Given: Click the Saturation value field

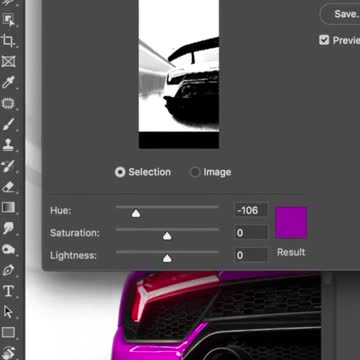Looking at the screenshot, I should (251, 233).
